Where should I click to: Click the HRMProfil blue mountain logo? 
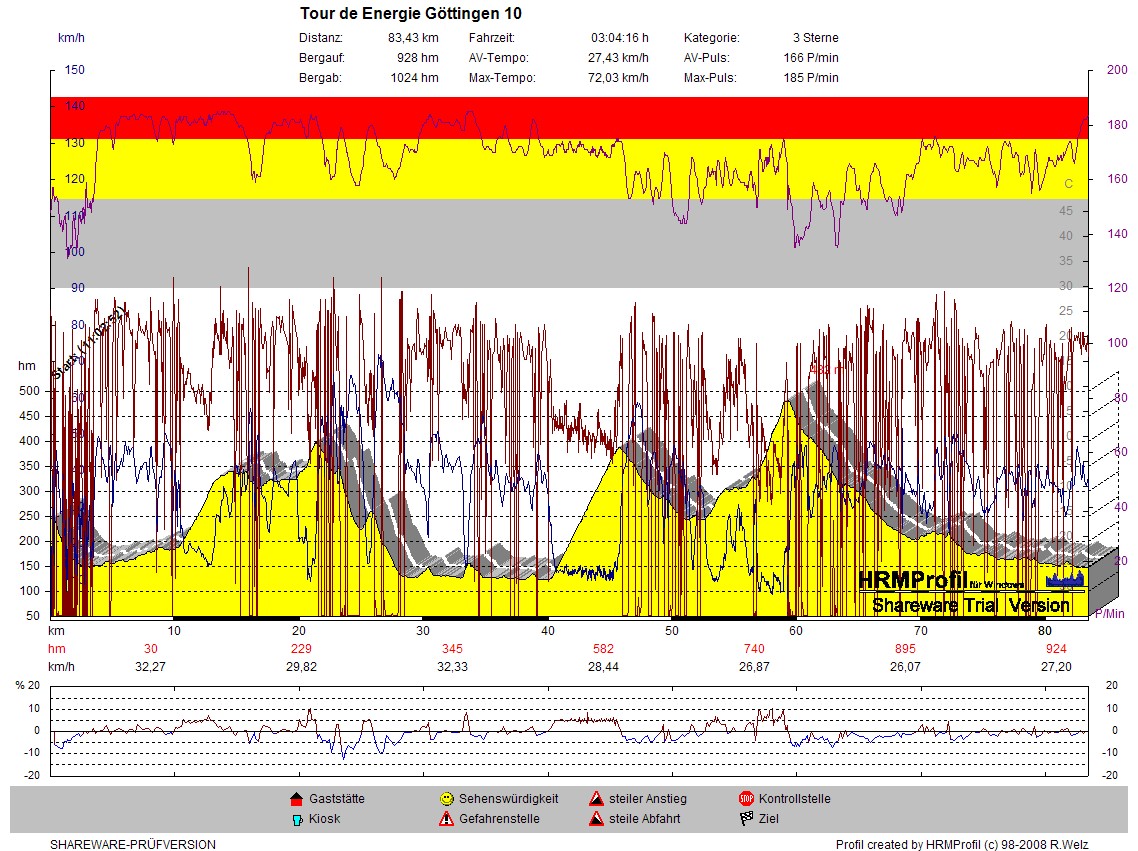point(1064,580)
